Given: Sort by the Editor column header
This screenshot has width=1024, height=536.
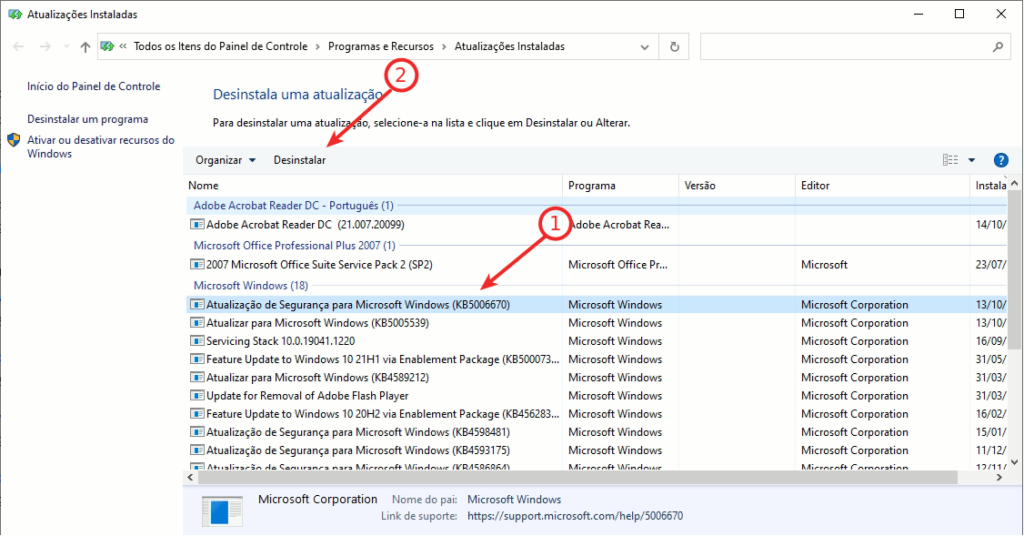Looking at the screenshot, I should tap(882, 185).
